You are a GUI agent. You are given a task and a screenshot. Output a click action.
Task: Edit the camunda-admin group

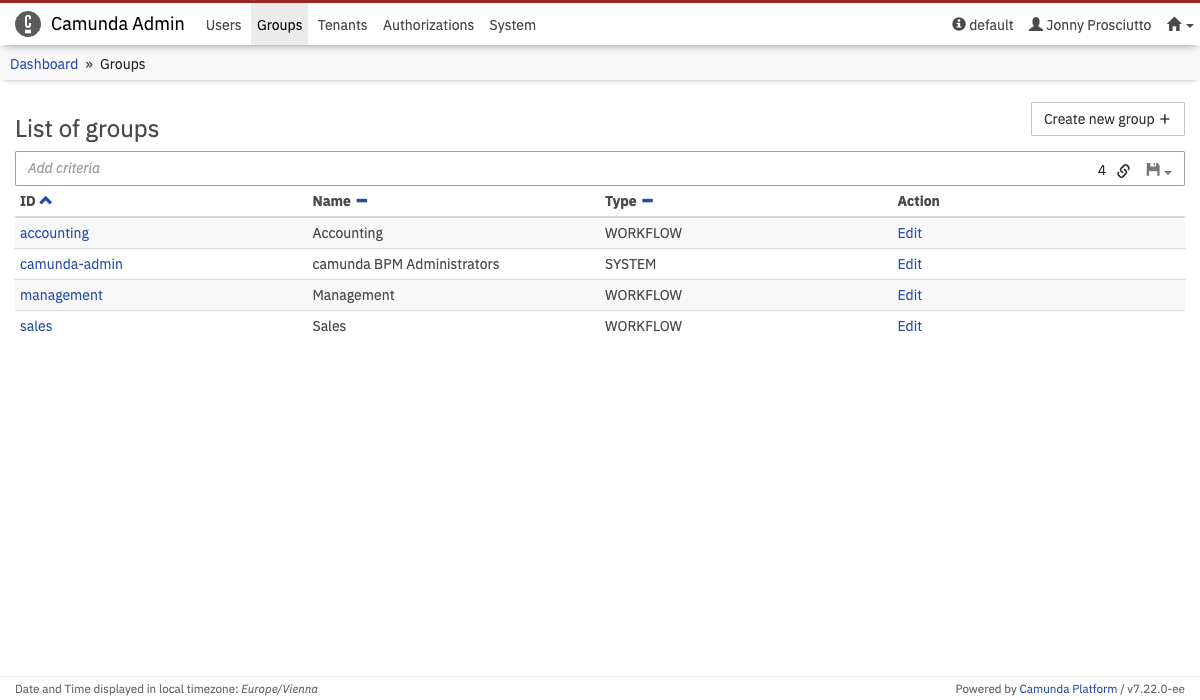909,264
